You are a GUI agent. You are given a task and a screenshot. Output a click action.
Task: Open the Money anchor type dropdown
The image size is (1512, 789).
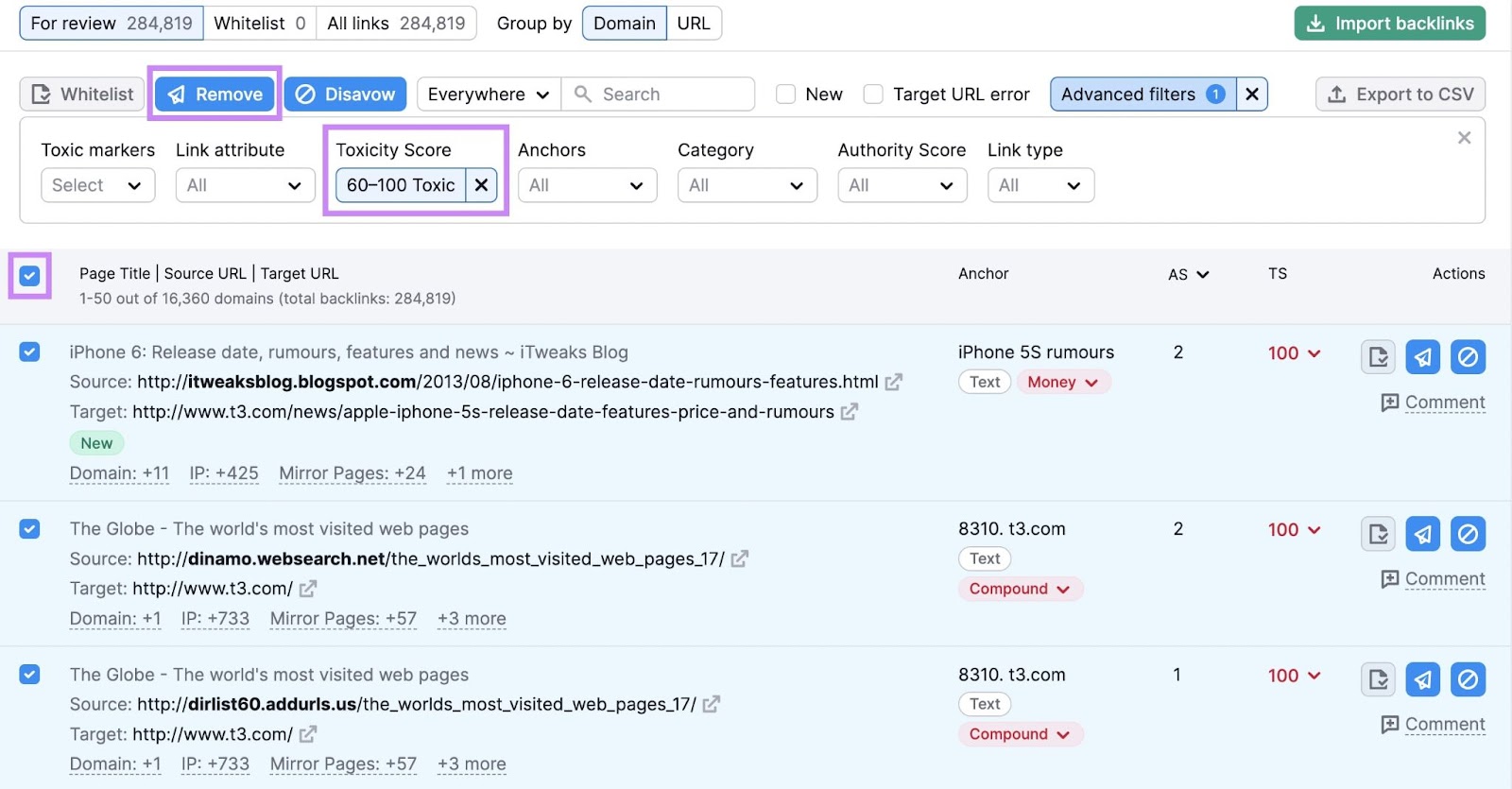(x=1063, y=382)
